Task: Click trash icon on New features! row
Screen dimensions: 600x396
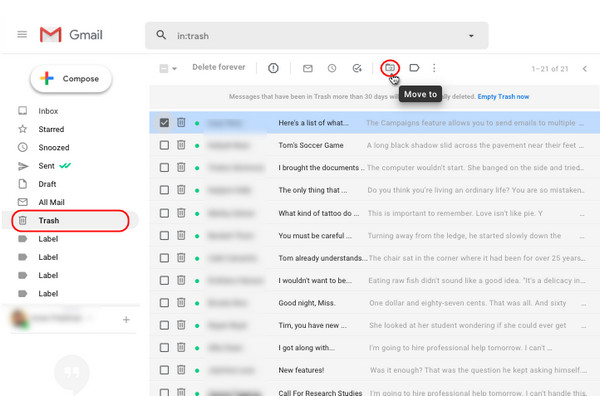Action: click(x=181, y=370)
